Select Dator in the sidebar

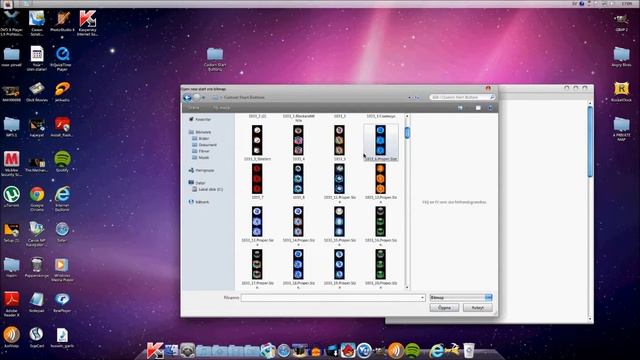pos(197,183)
